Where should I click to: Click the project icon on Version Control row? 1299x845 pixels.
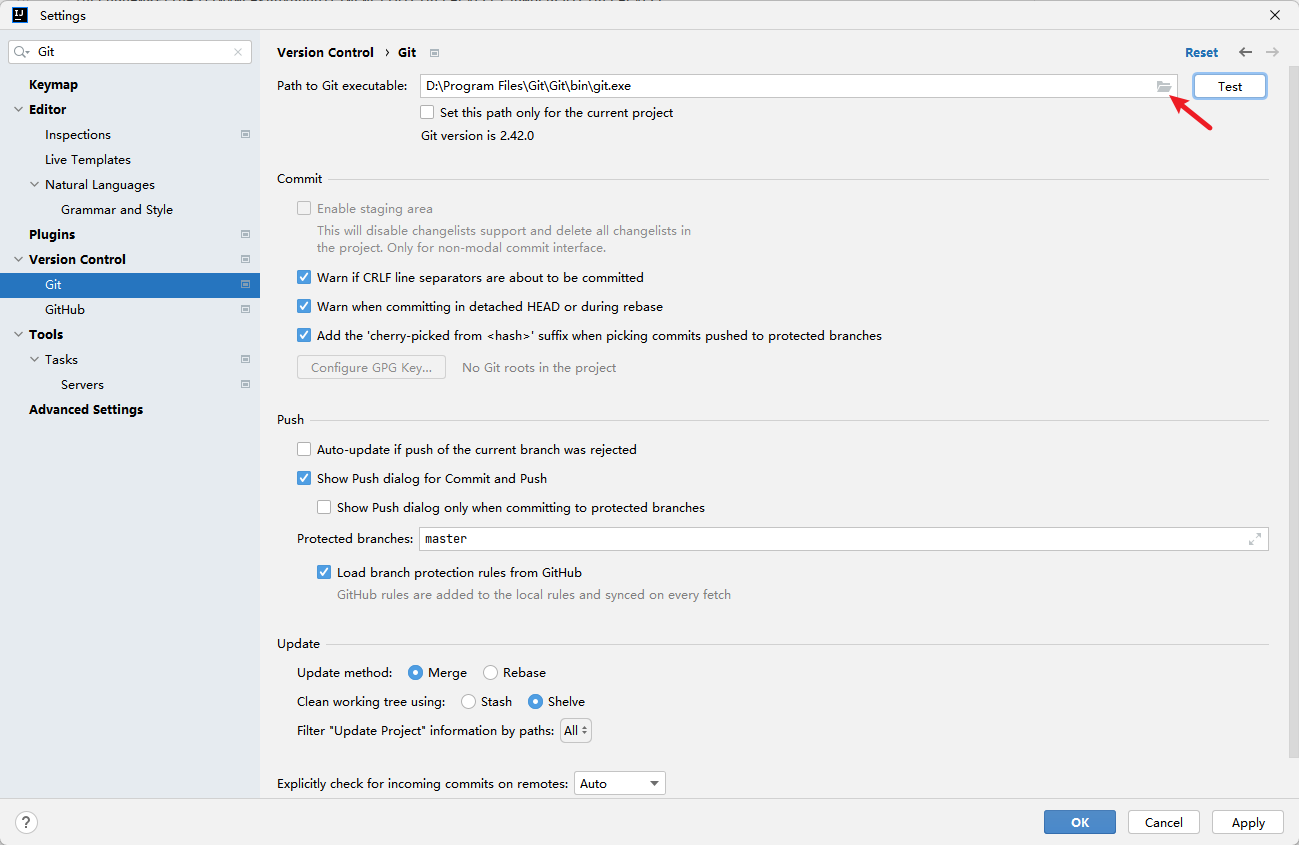click(245, 260)
